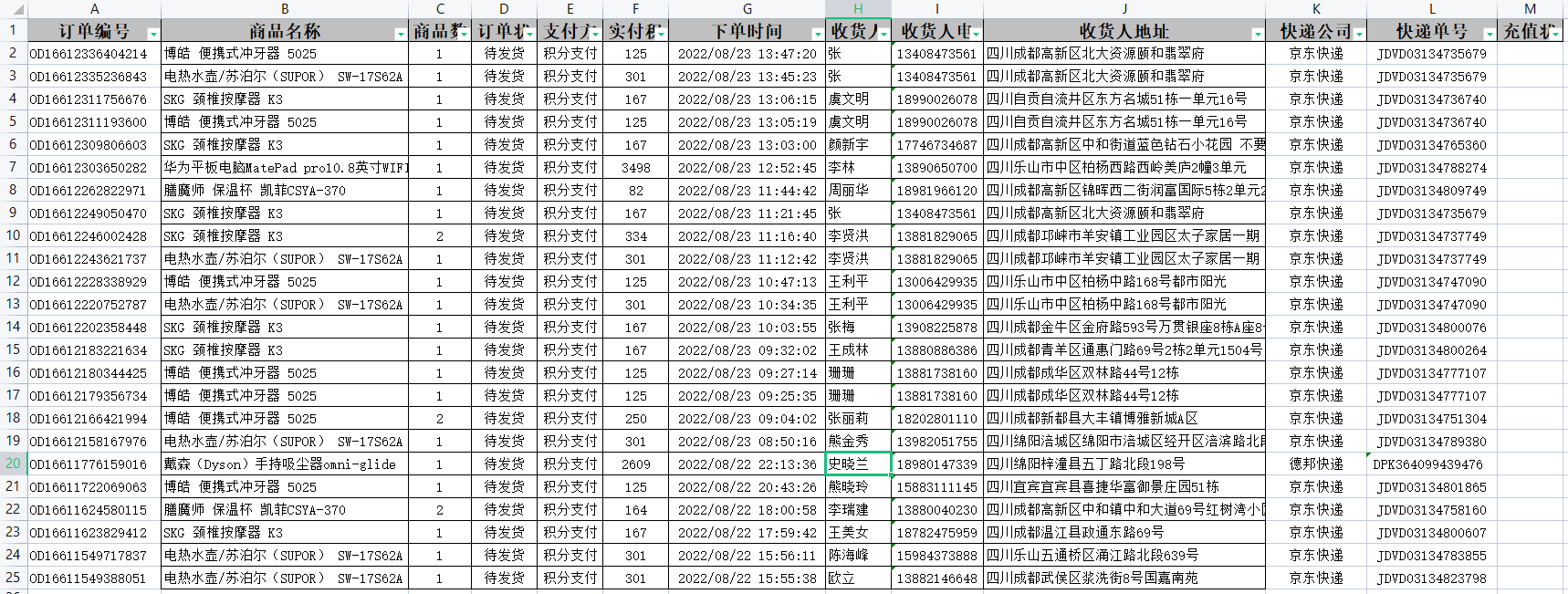1568x594 pixels.
Task: Click address cell 四川乐山五通桥区涌江路北段639号
Action: tap(1124, 556)
